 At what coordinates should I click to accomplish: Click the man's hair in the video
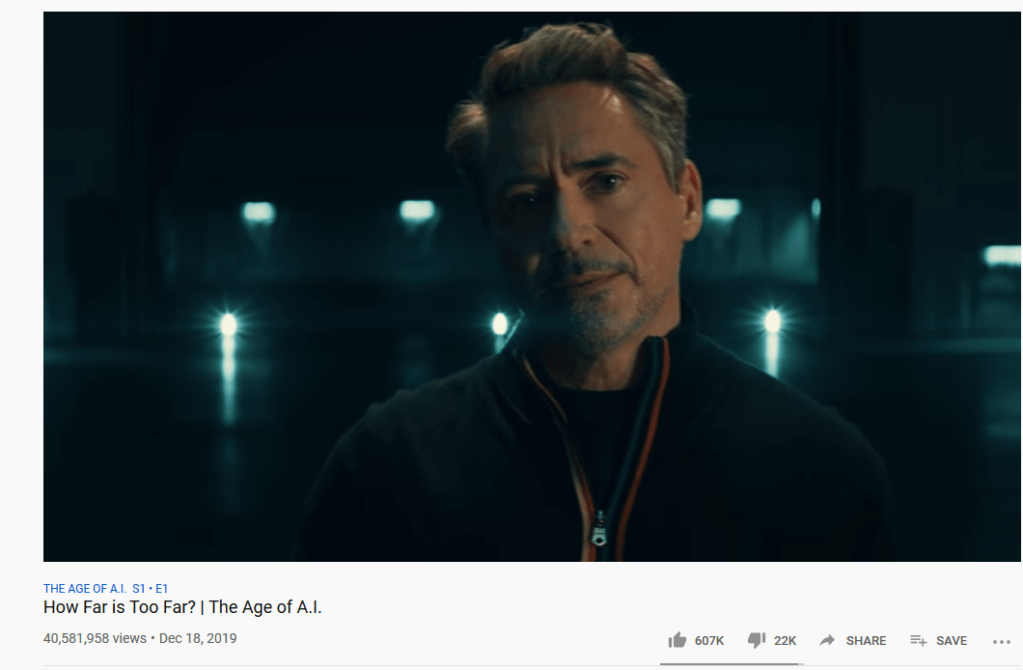(574, 72)
